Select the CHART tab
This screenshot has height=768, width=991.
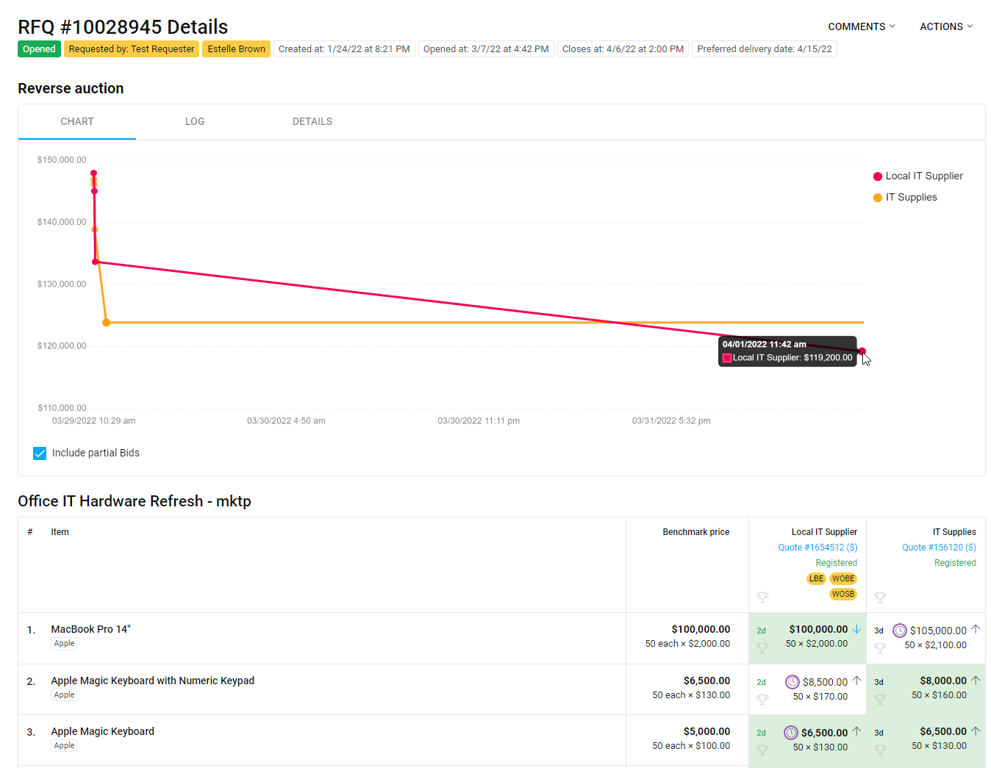tap(77, 121)
